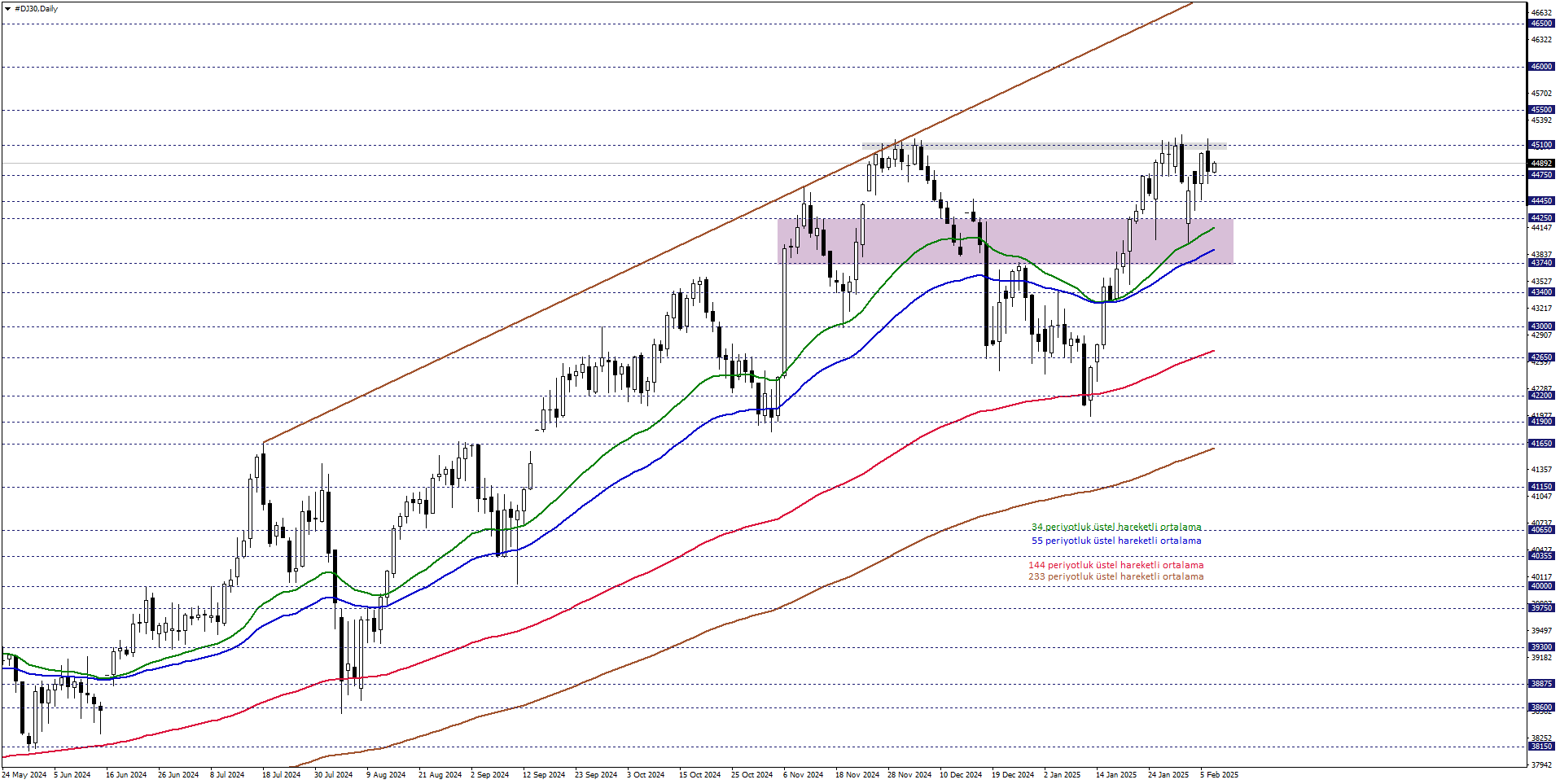Click the 18 Nov 2024 date label
The height and width of the screenshot is (784, 1560).
click(857, 775)
